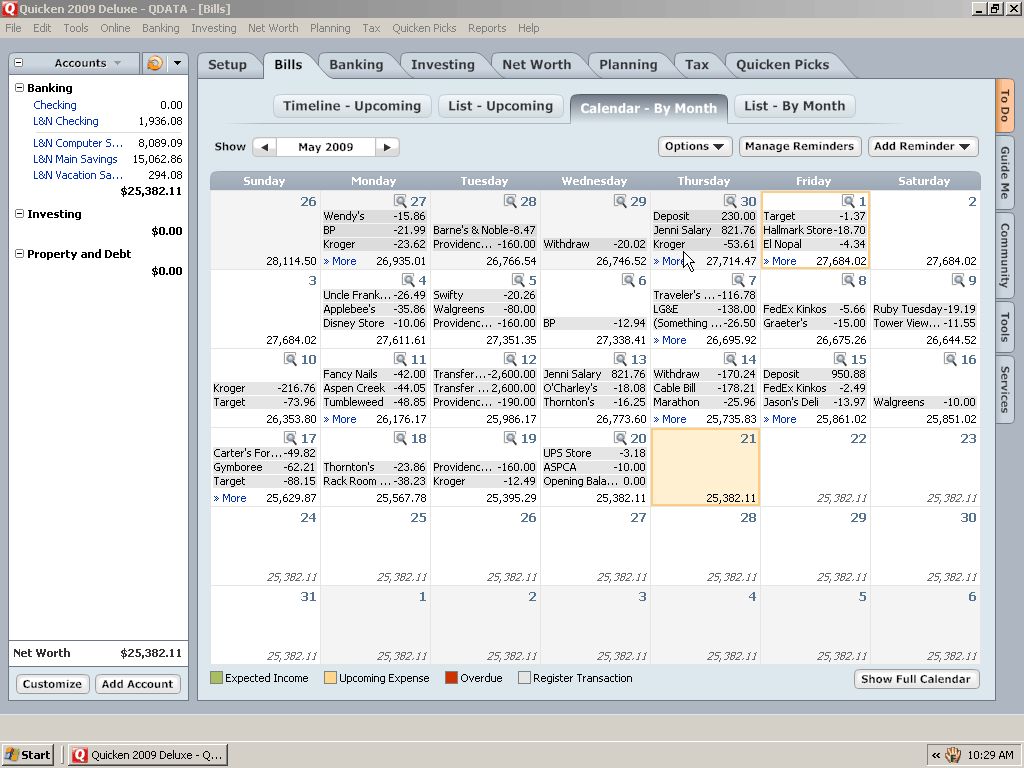Select the Cable Bill -178.21 transaction
The image size is (1024, 768).
(704, 388)
